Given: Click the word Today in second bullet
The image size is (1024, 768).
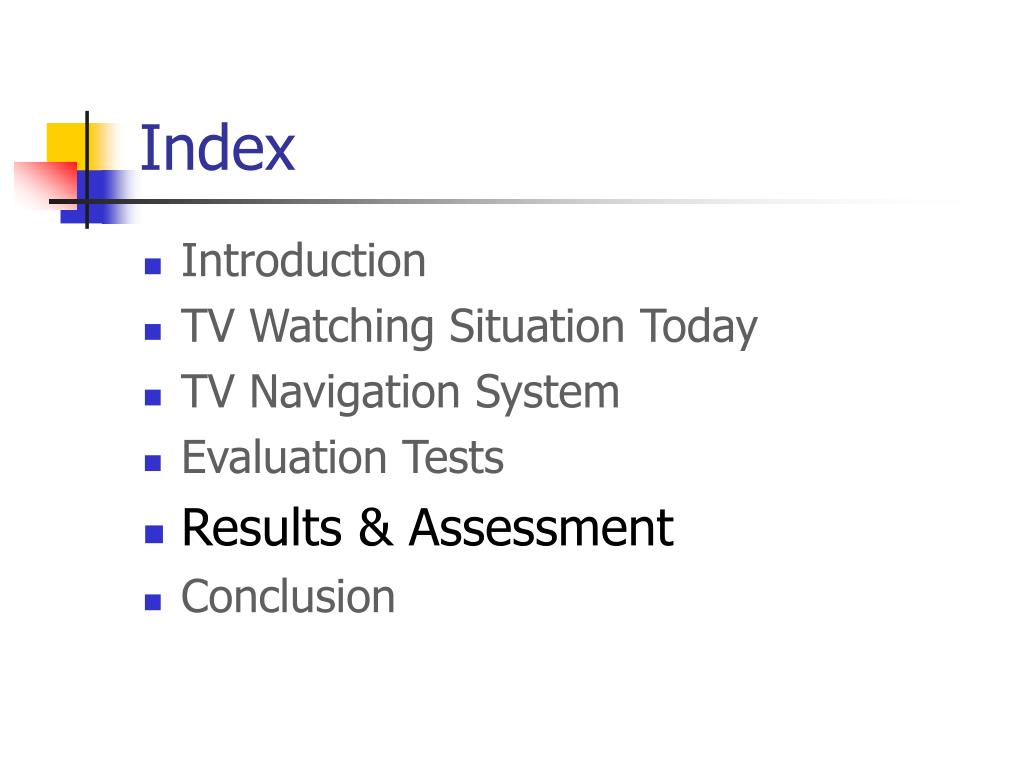Looking at the screenshot, I should click(698, 326).
